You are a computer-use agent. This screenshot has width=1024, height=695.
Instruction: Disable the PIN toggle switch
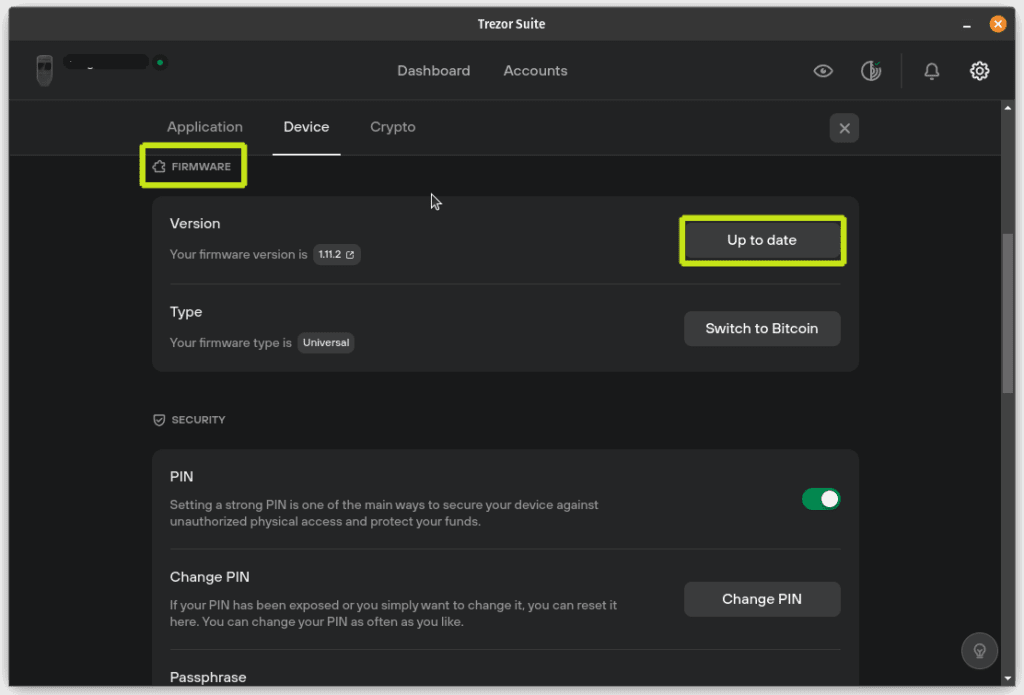click(x=821, y=498)
